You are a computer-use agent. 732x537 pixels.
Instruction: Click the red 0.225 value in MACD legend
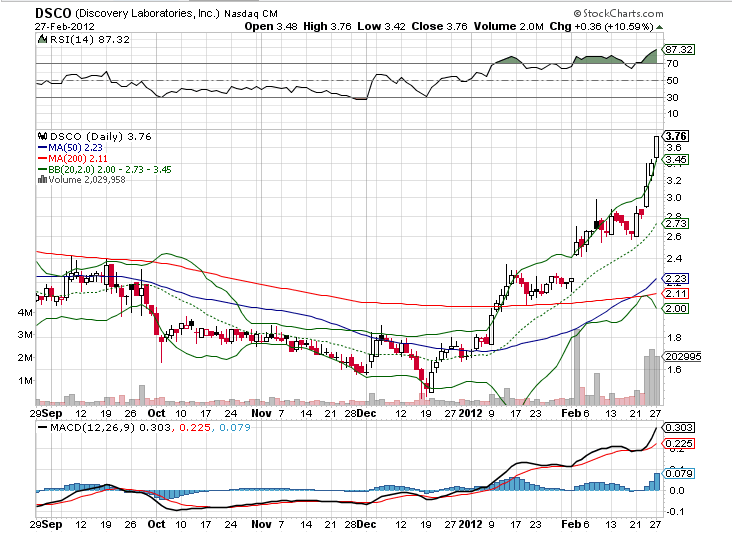tap(195, 427)
